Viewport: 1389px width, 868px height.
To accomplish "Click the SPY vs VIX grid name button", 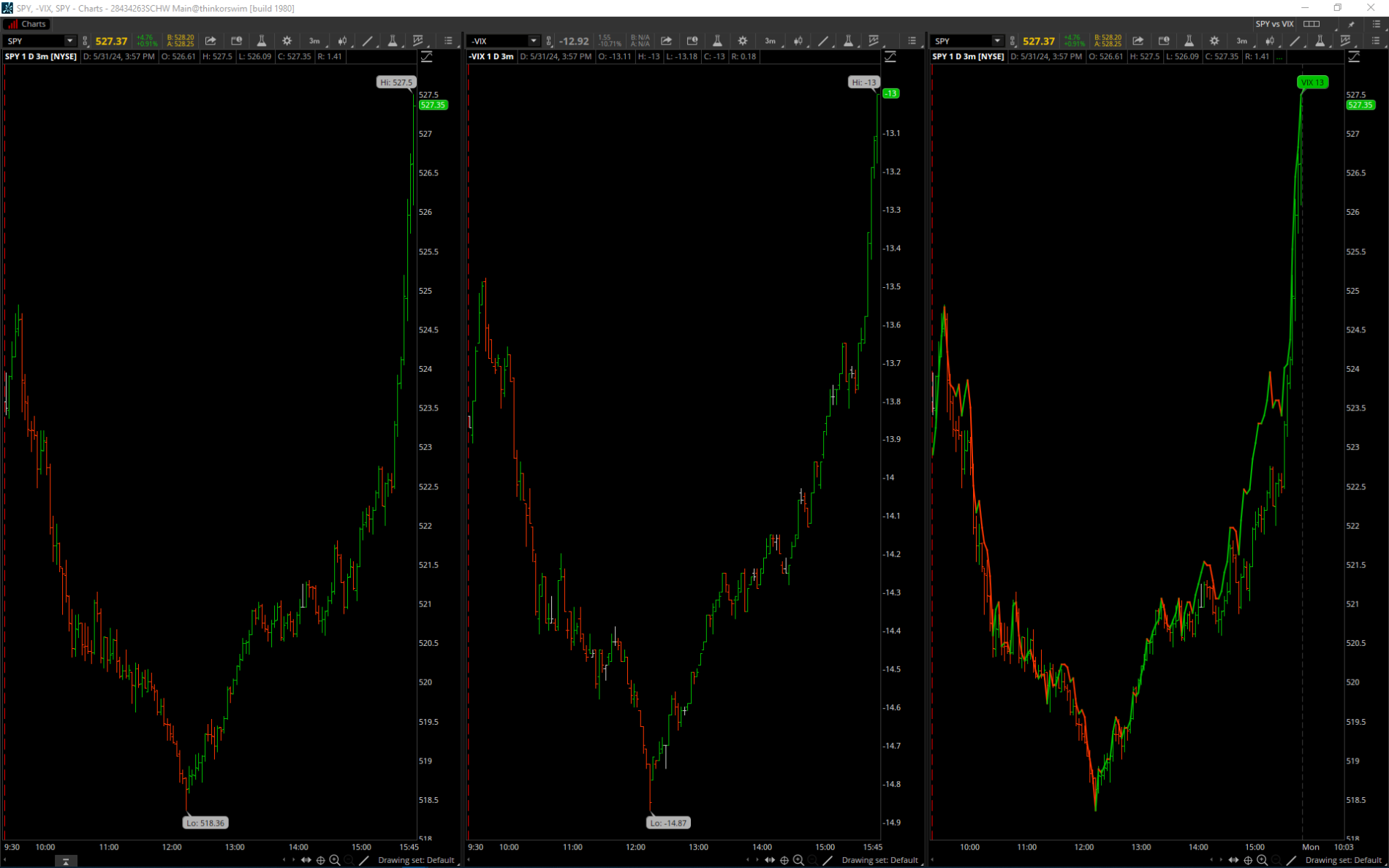I will click(x=1274, y=24).
